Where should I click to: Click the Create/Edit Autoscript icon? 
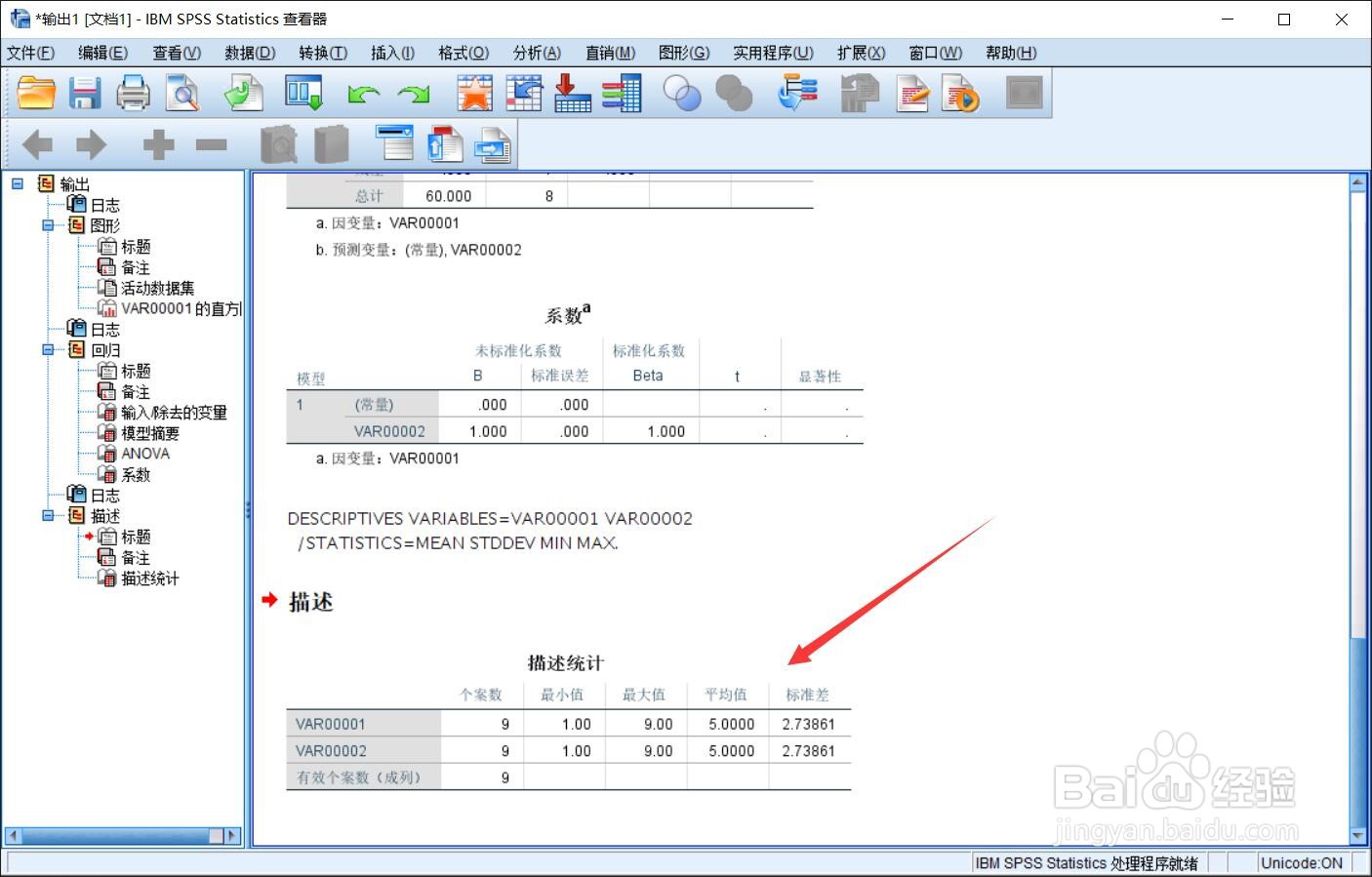(x=912, y=94)
